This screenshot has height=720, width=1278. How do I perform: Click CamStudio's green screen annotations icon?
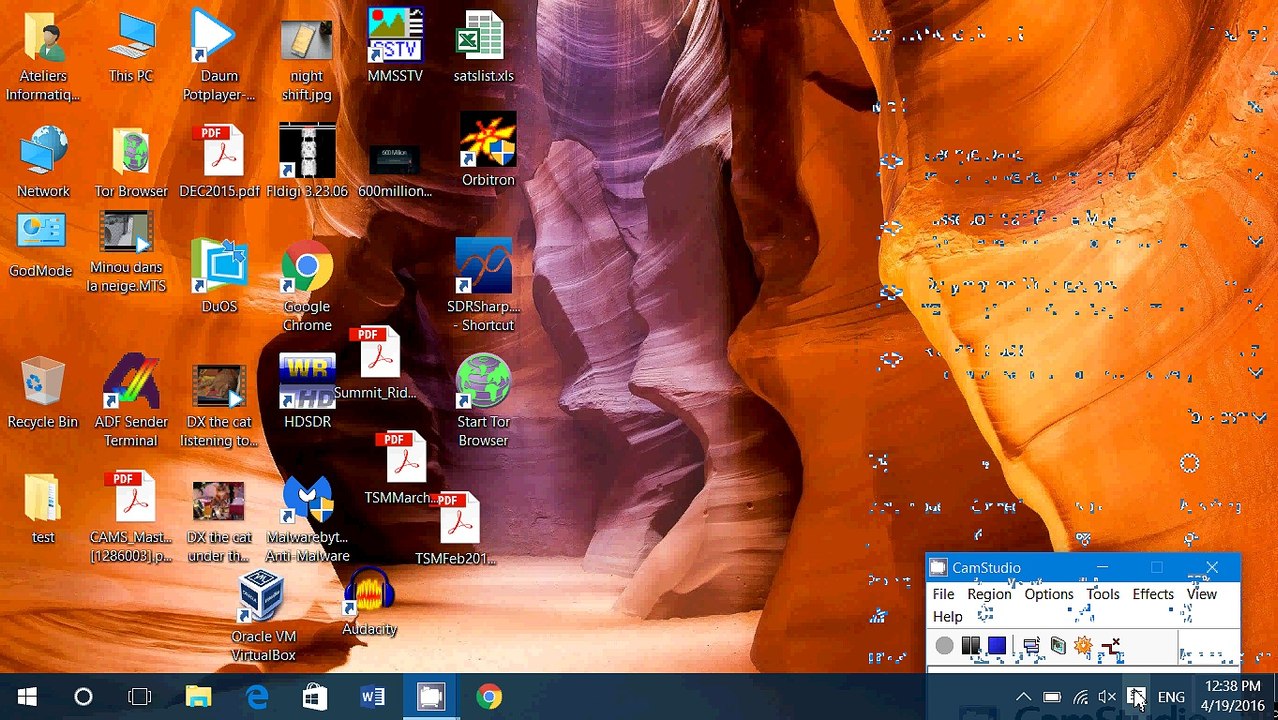click(1057, 646)
